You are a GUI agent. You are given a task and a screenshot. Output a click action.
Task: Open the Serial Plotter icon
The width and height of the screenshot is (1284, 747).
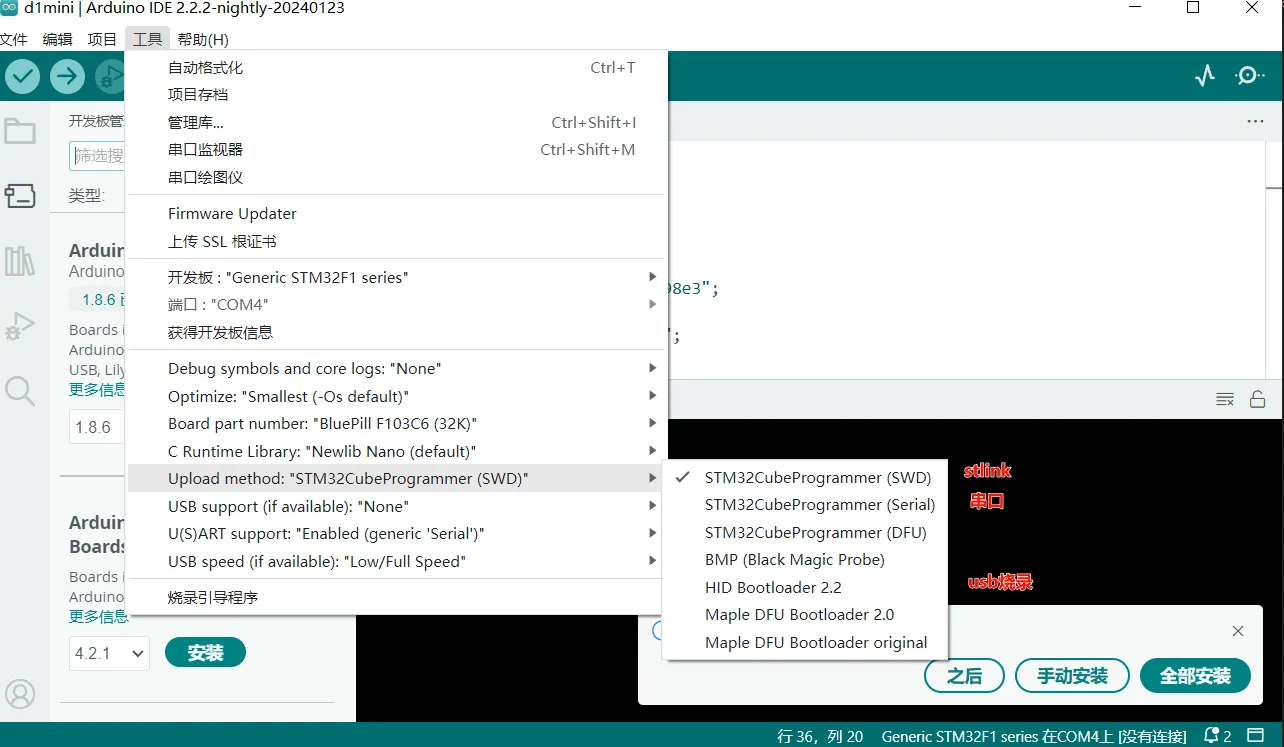(1205, 76)
